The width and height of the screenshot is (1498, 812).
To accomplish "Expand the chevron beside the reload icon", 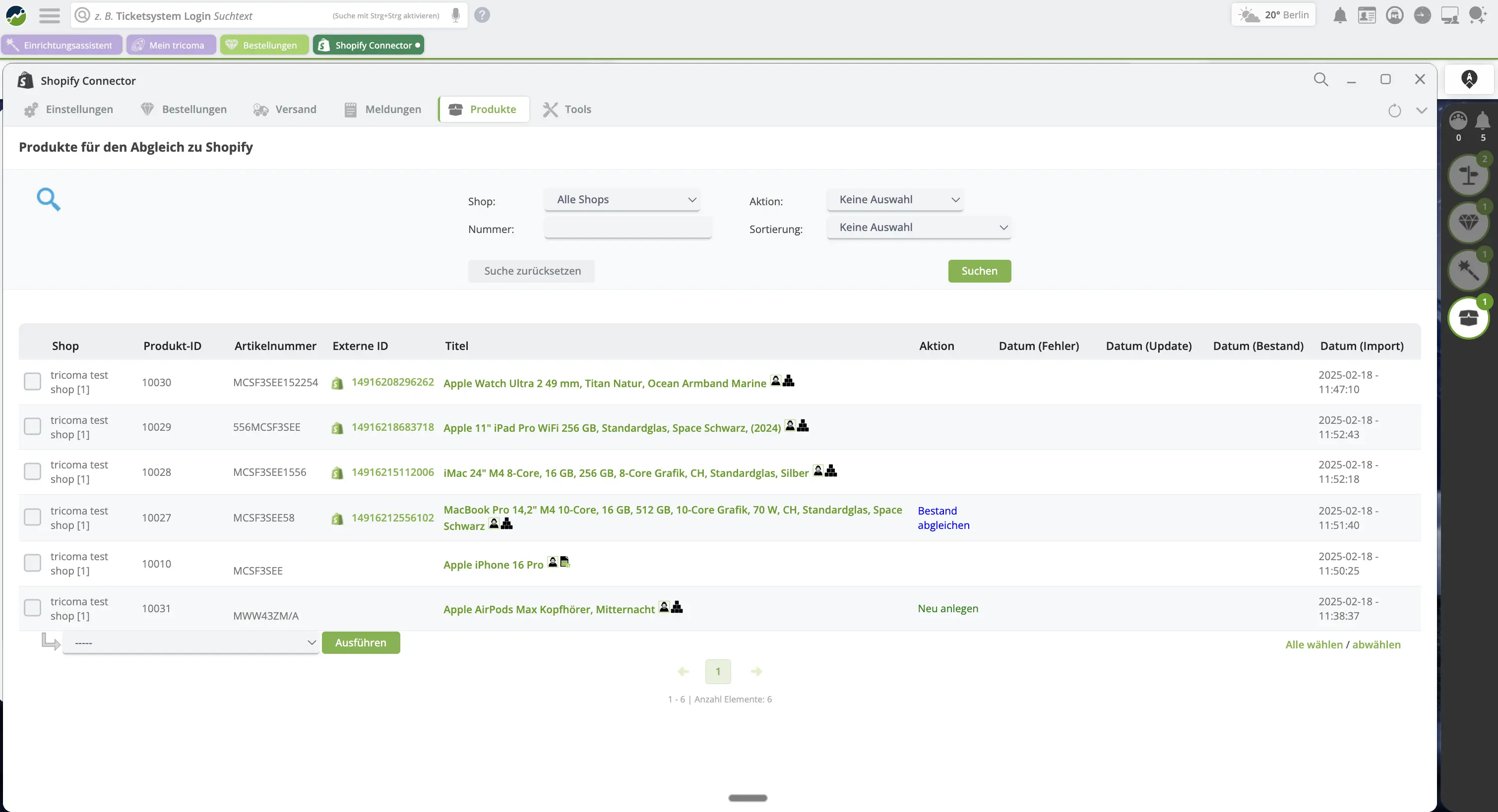I will [1421, 111].
